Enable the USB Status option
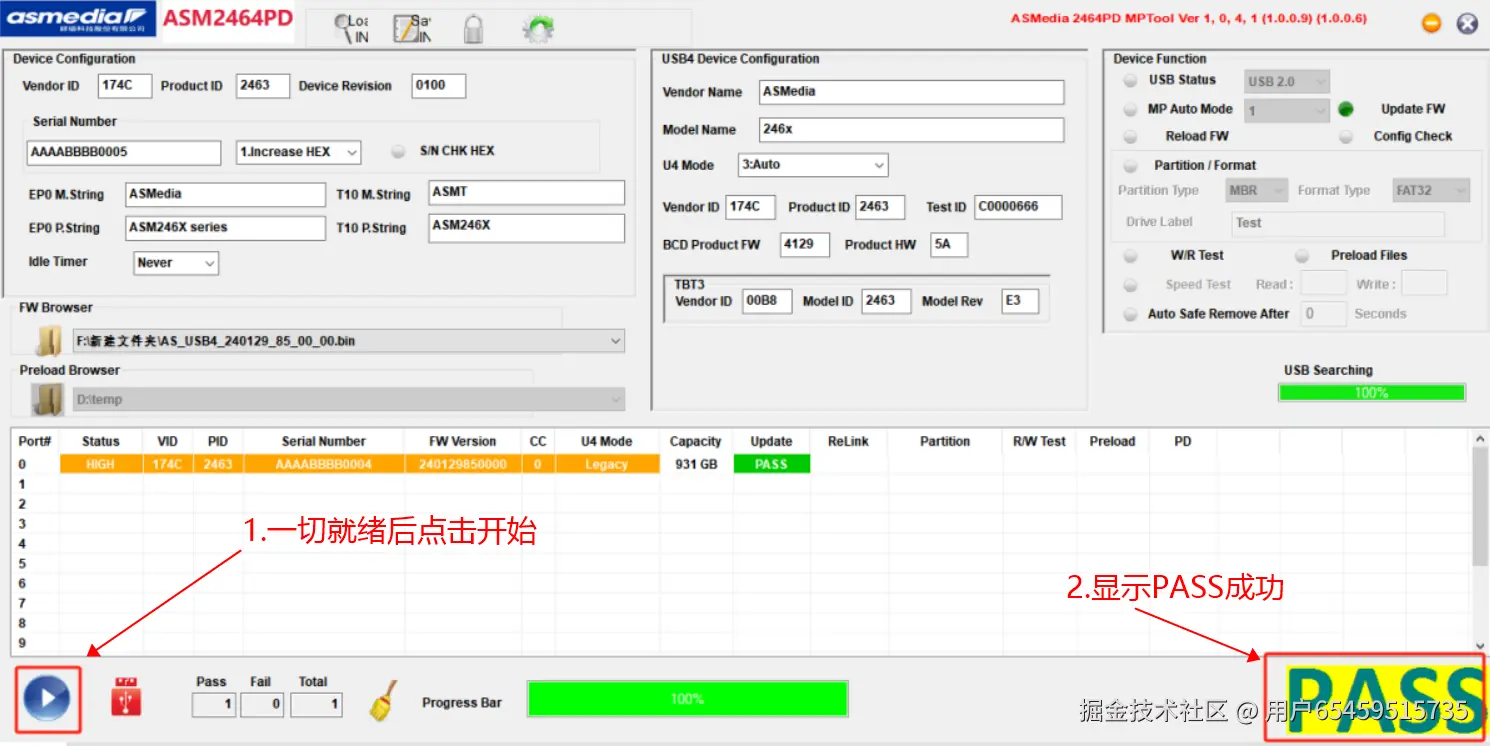The image size is (1490, 746). pyautogui.click(x=1130, y=80)
